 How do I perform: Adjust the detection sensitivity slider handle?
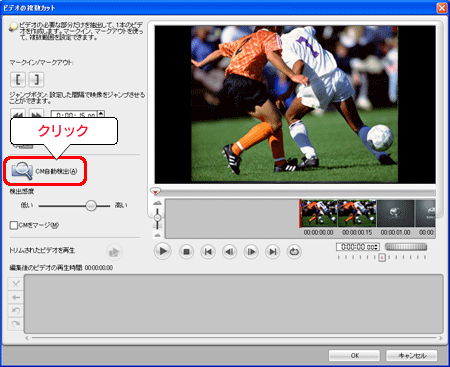coord(91,205)
